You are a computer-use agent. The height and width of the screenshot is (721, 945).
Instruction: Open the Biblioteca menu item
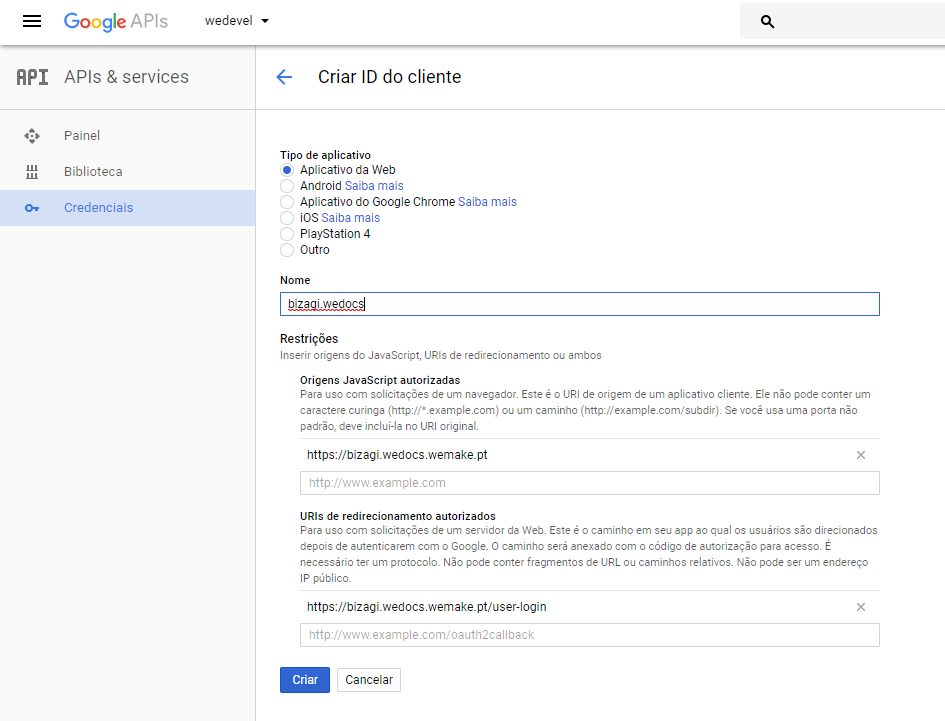pos(93,172)
